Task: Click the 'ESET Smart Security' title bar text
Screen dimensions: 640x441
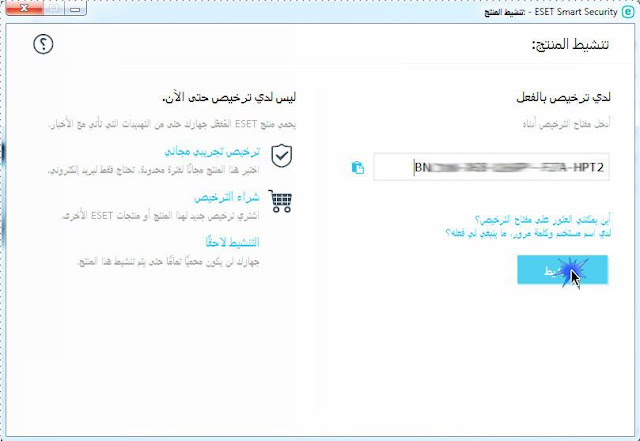Action: tap(576, 12)
